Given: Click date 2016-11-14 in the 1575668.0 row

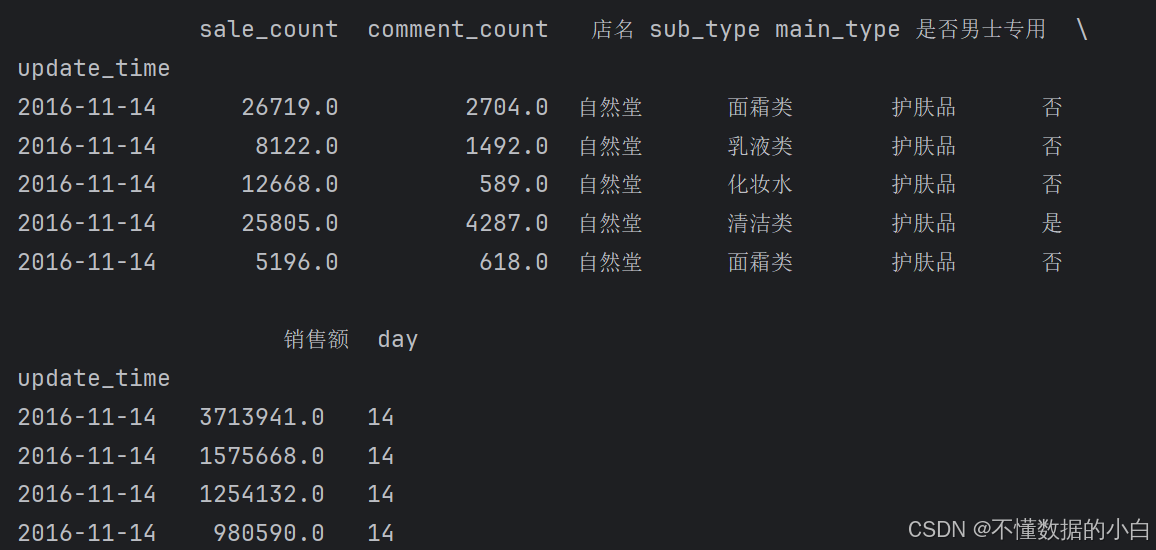Looking at the screenshot, I should pos(87,456).
